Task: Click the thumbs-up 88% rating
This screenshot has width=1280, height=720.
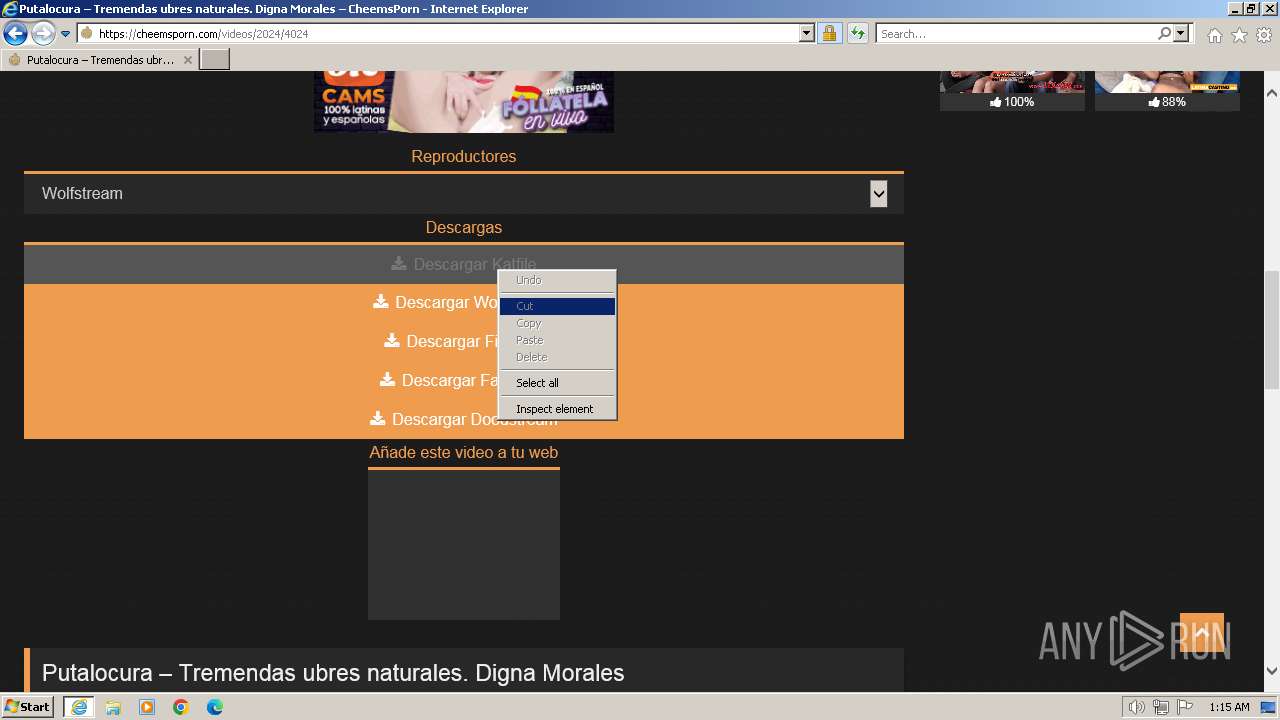Action: point(1167,102)
